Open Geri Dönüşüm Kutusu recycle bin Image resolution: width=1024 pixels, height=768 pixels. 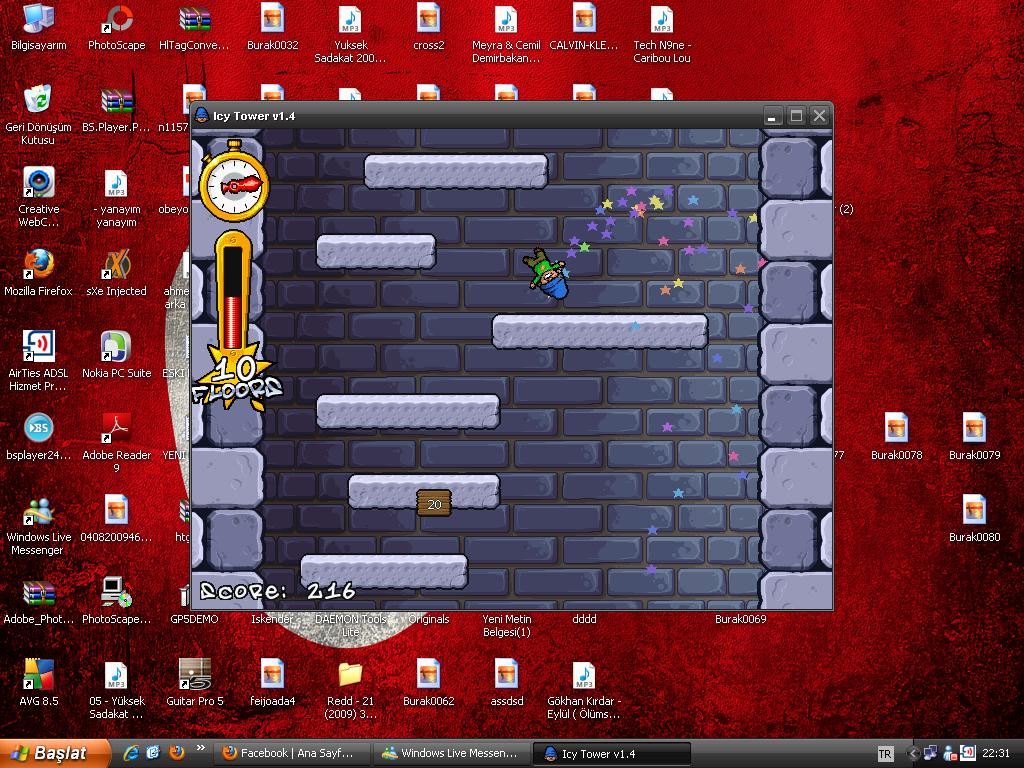[38, 115]
